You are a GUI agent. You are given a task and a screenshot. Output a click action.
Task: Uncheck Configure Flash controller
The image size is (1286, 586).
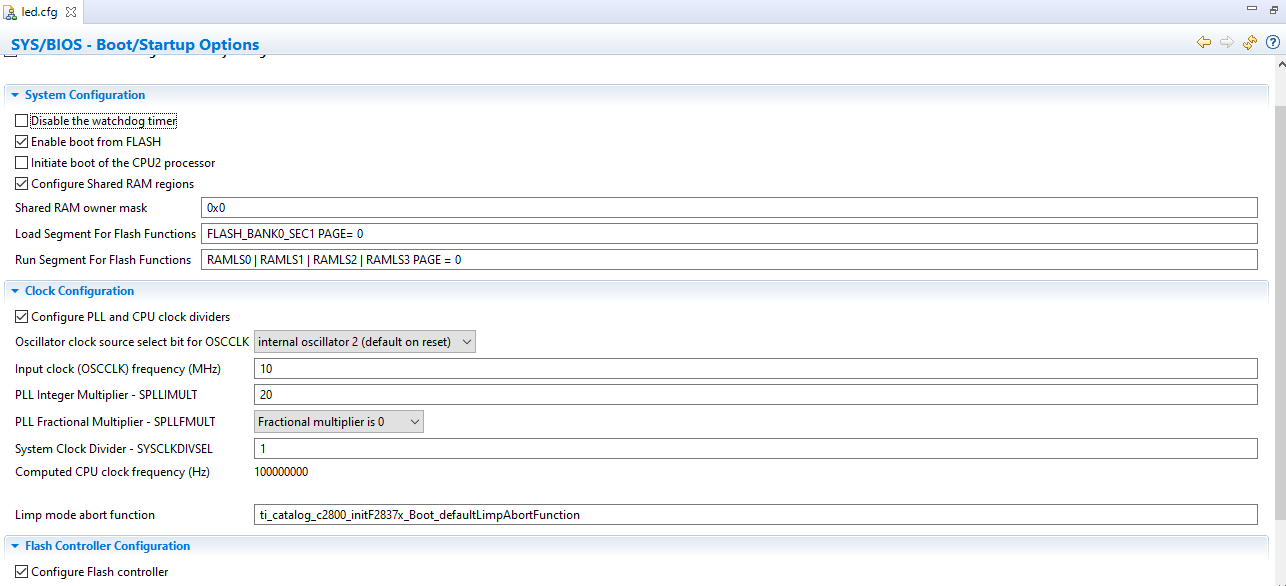click(x=20, y=571)
